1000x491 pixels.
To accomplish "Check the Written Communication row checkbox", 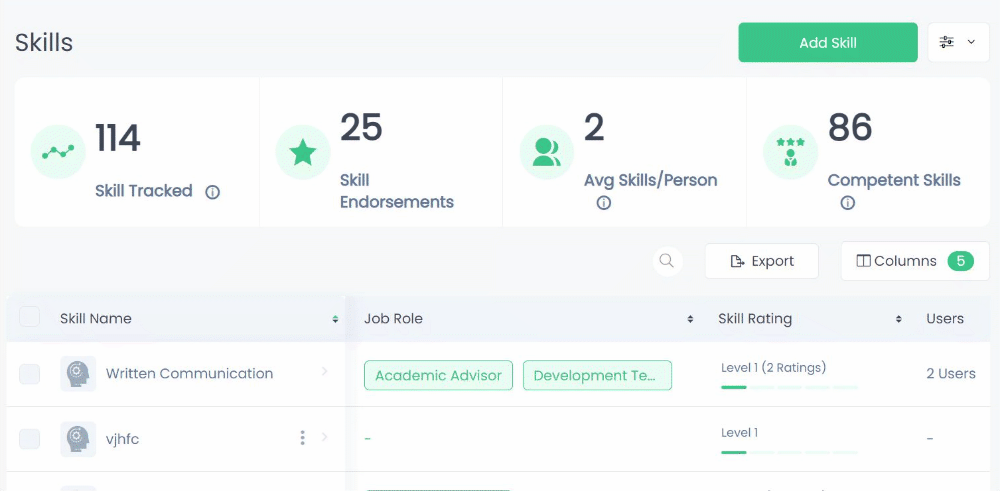I will click(30, 374).
